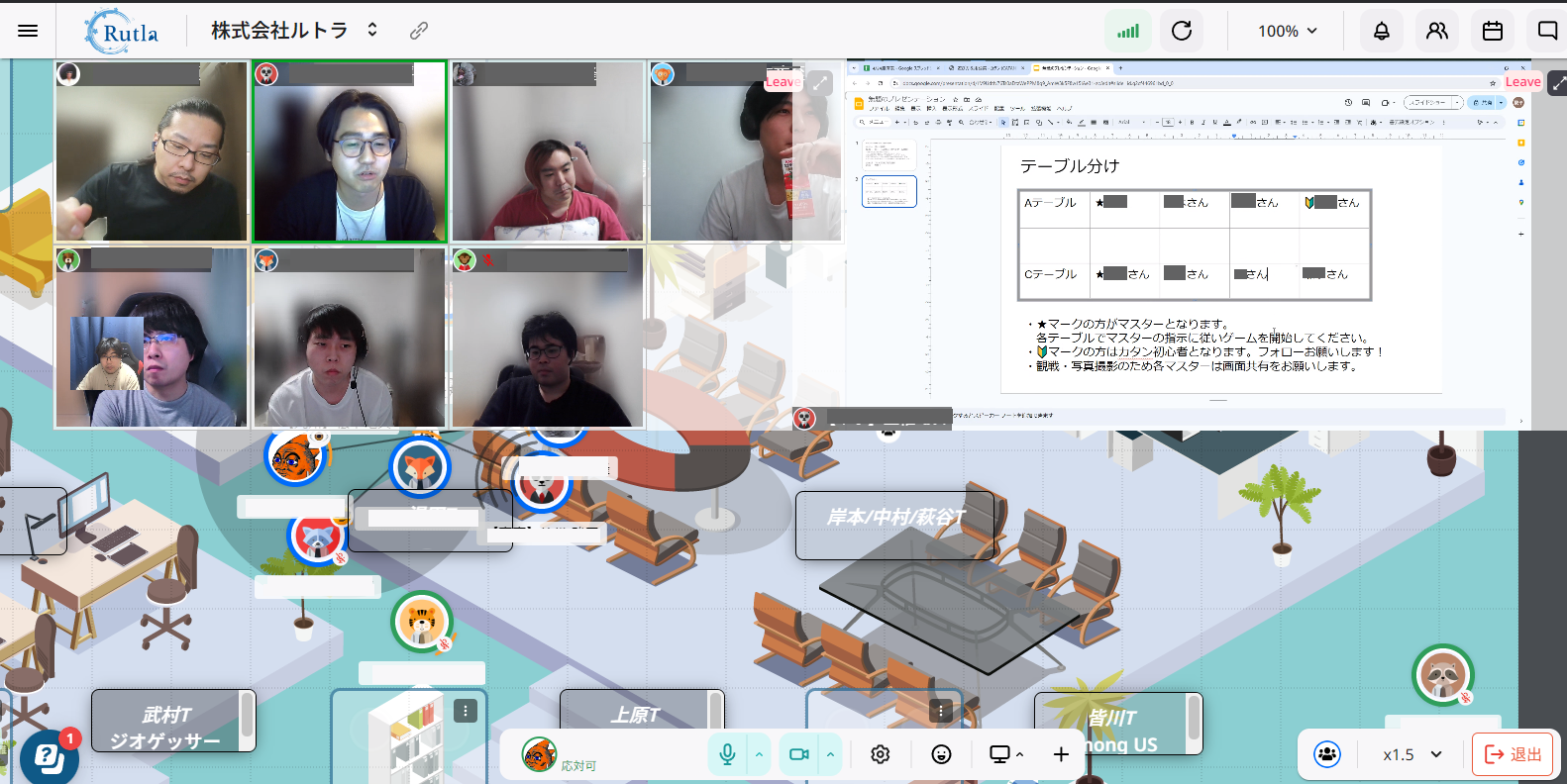Viewport: 1567px width, 784px height.
Task: Open the calendar icon
Action: point(1492,31)
